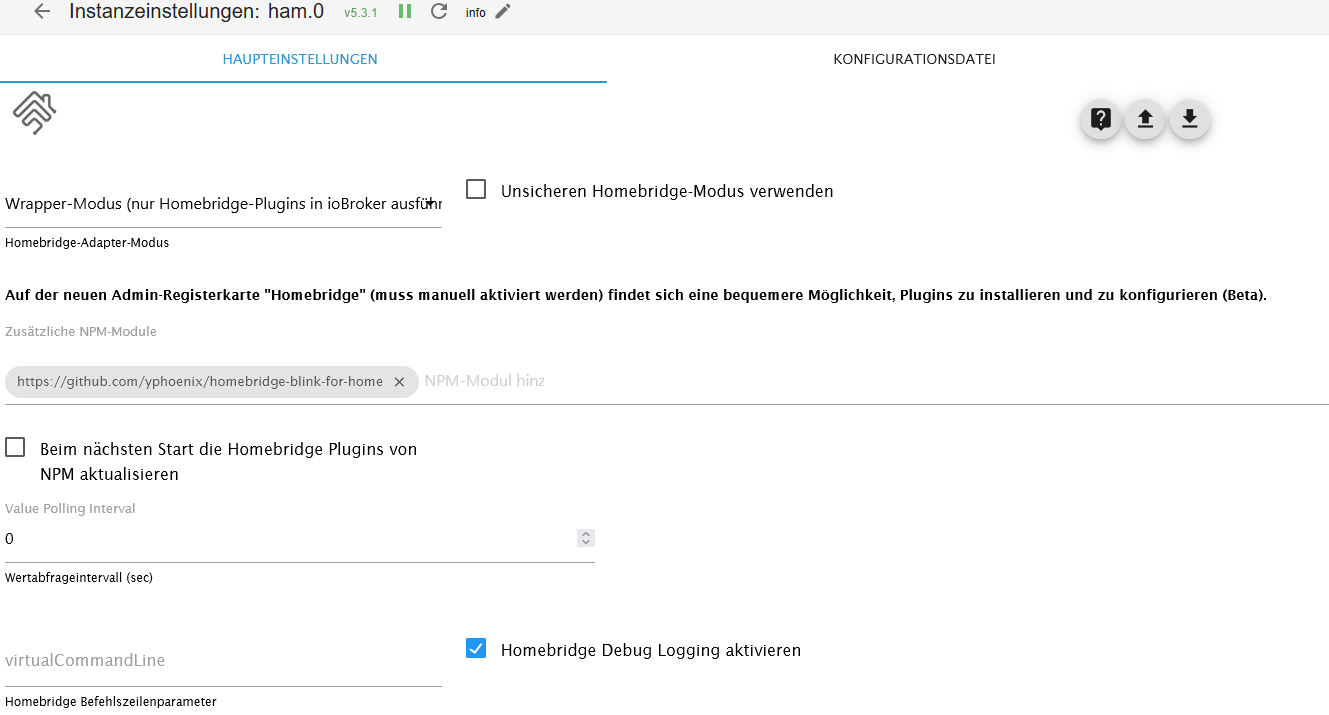
Task: Click the restart instance icon
Action: 438,12
